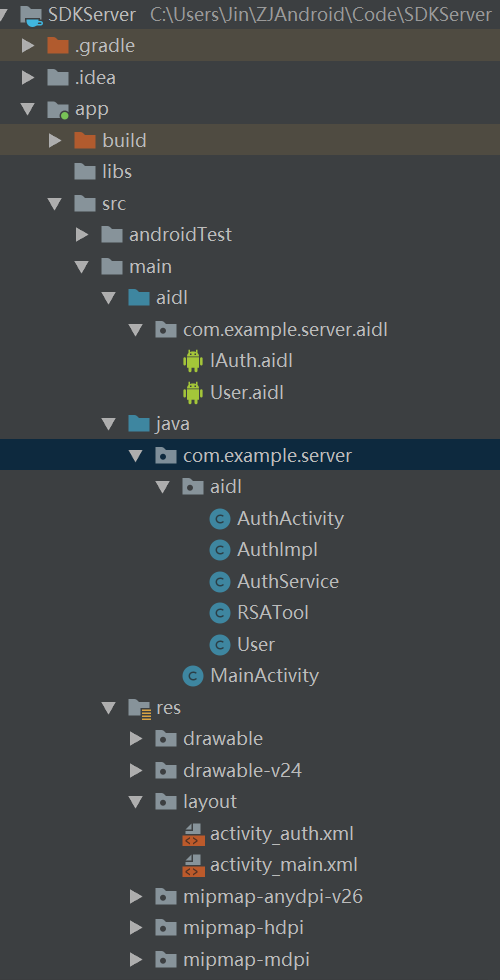Click the IAuth.aidl Android file icon
The image size is (500, 980).
(x=192, y=361)
